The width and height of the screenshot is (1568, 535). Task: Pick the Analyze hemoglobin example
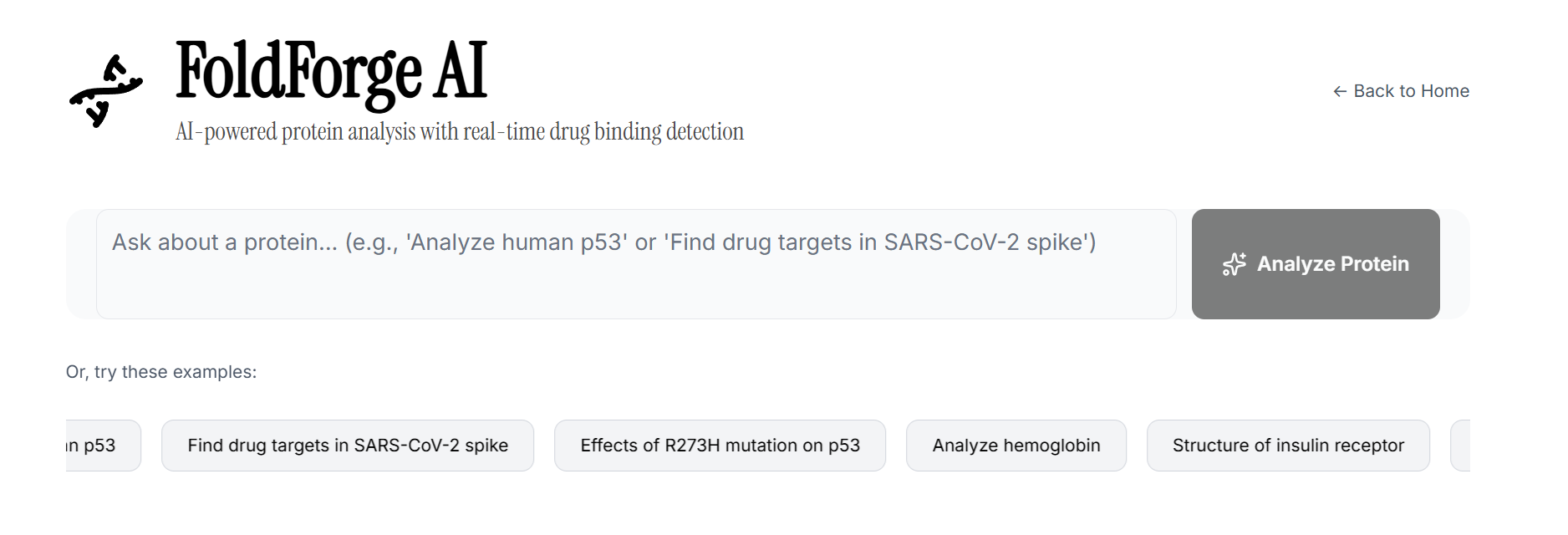tap(1016, 446)
